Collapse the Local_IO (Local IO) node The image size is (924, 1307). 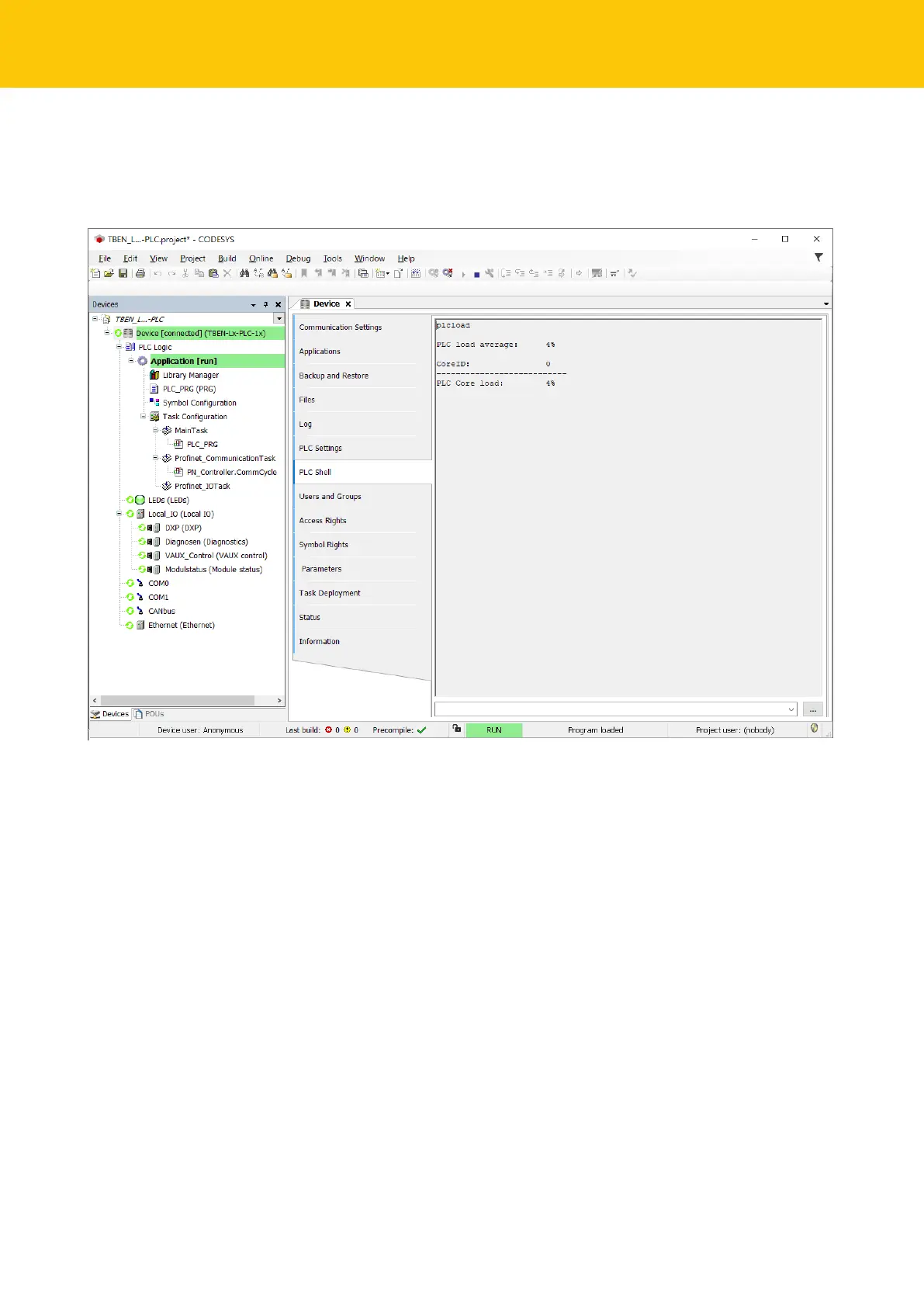(119, 514)
